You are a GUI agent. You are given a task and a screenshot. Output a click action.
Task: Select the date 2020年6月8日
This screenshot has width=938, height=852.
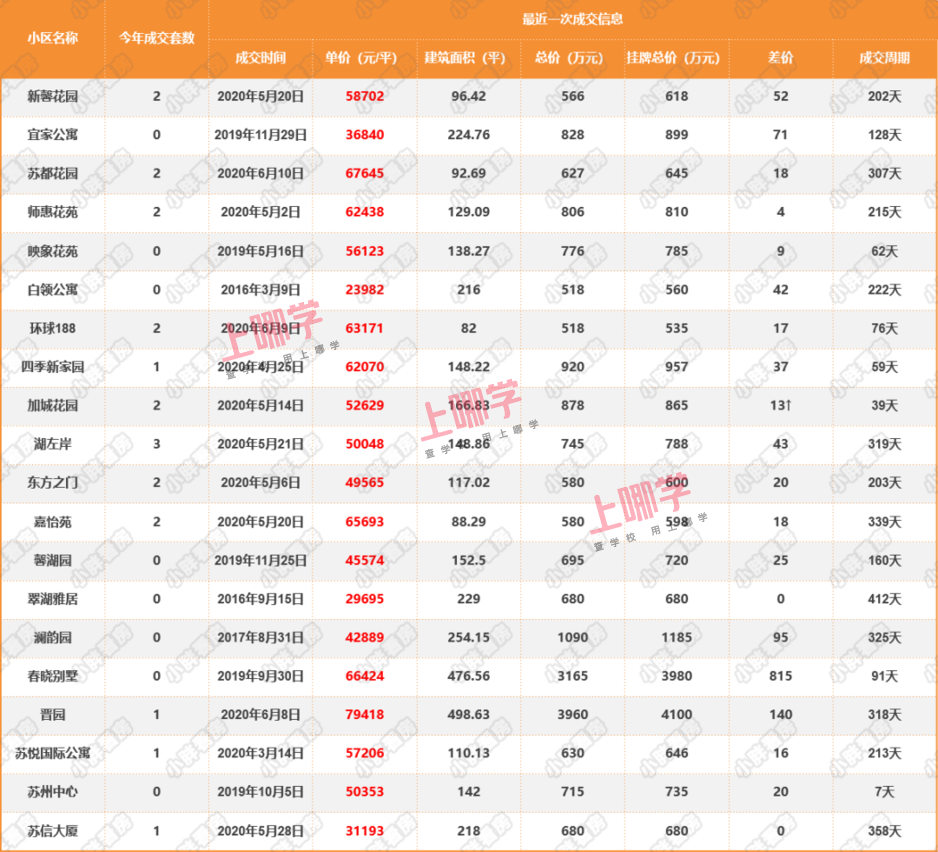tap(260, 715)
